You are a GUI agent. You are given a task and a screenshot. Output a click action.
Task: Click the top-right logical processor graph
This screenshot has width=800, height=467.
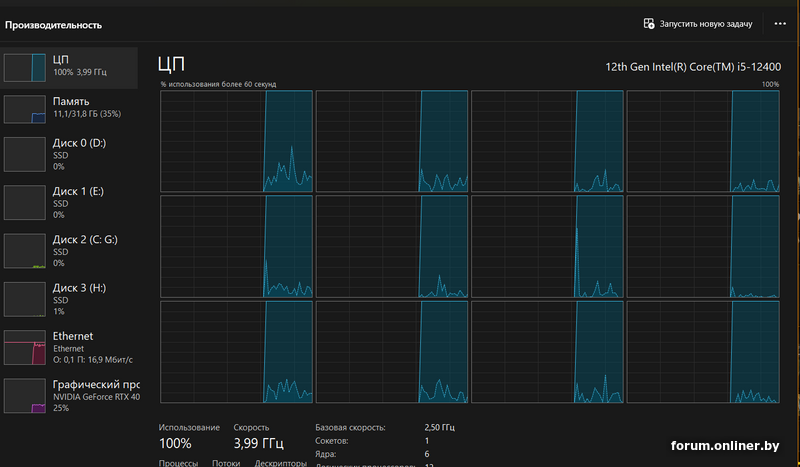point(703,141)
